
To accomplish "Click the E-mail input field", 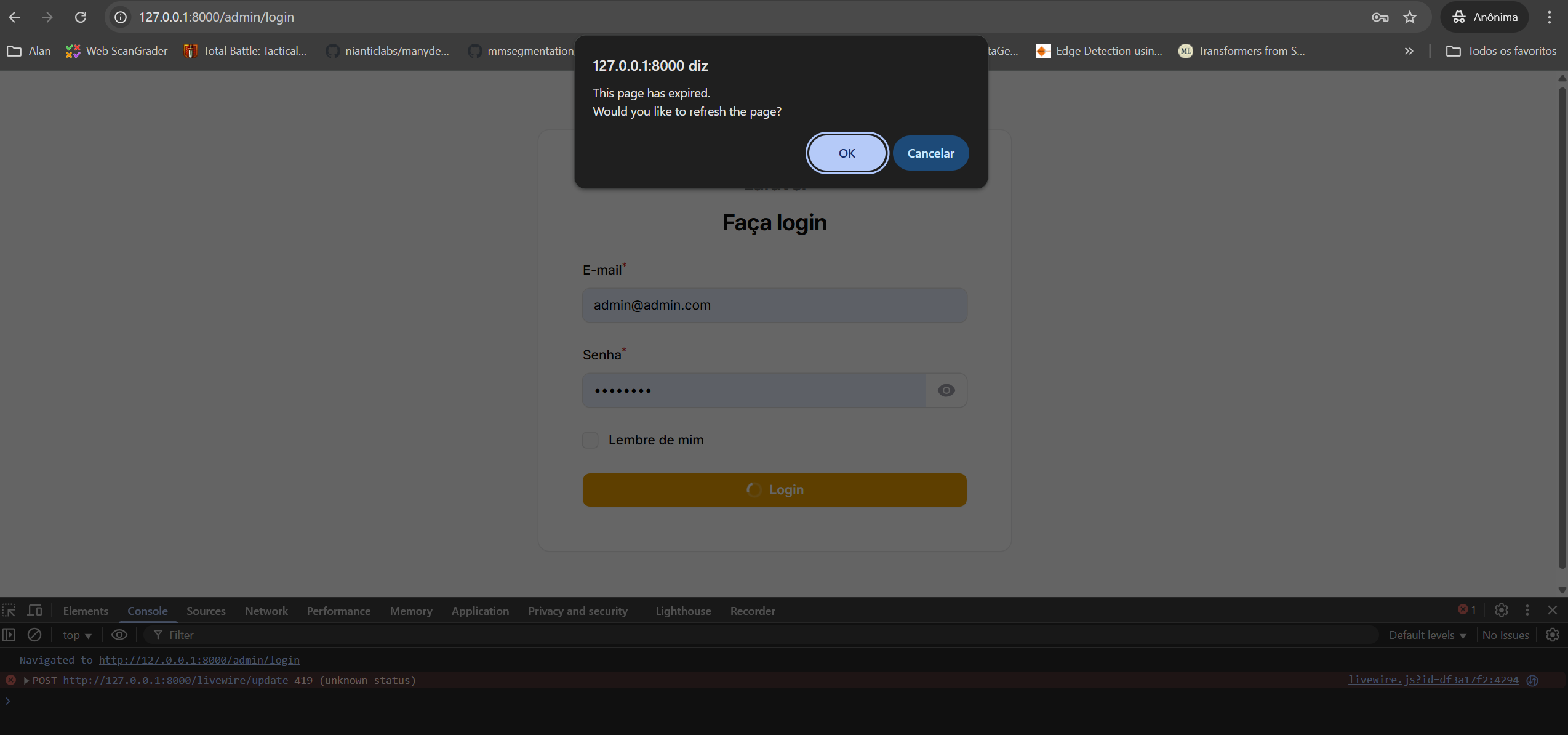I will 774,305.
